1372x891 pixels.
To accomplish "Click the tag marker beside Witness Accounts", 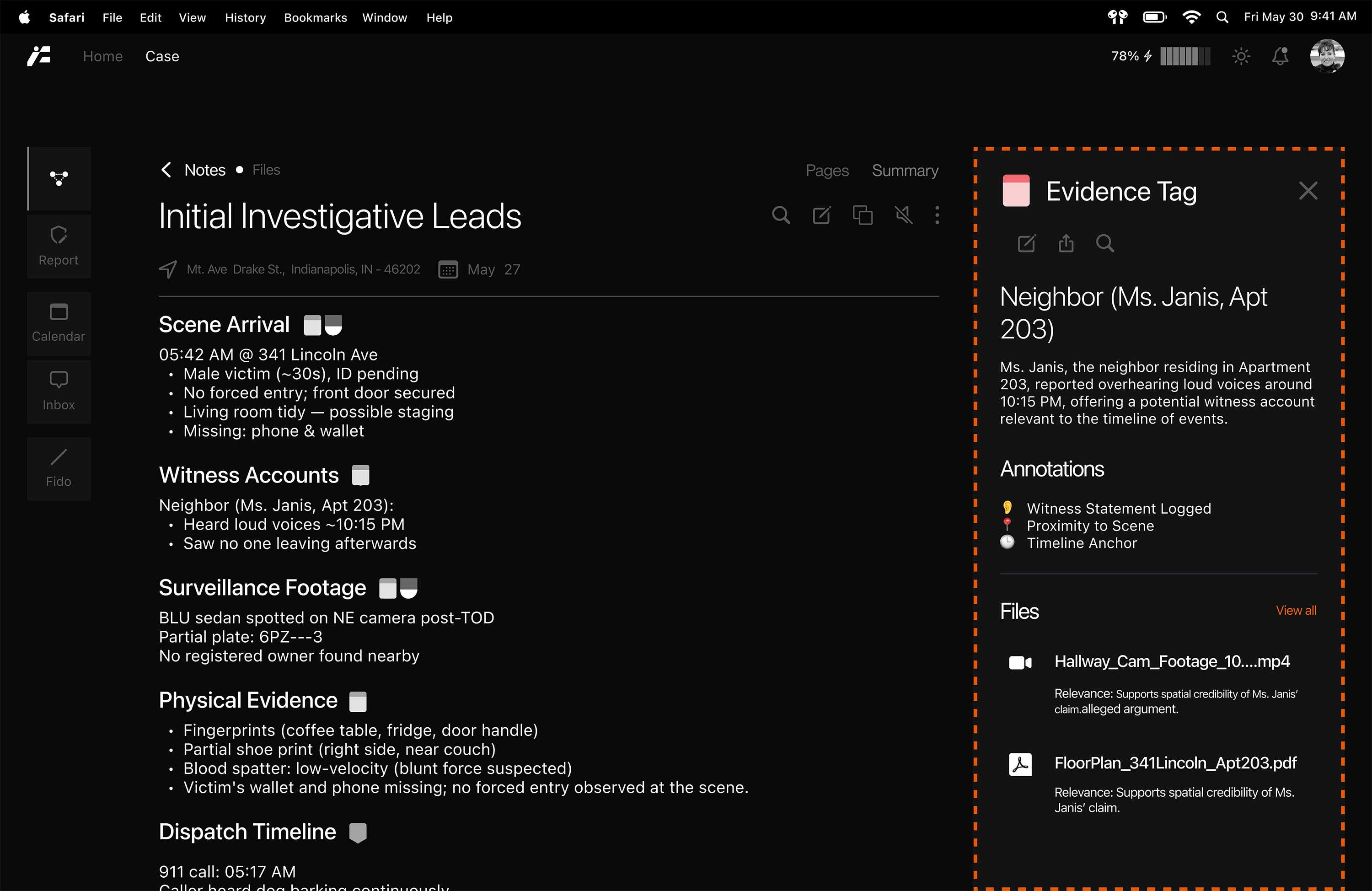I will coord(360,475).
